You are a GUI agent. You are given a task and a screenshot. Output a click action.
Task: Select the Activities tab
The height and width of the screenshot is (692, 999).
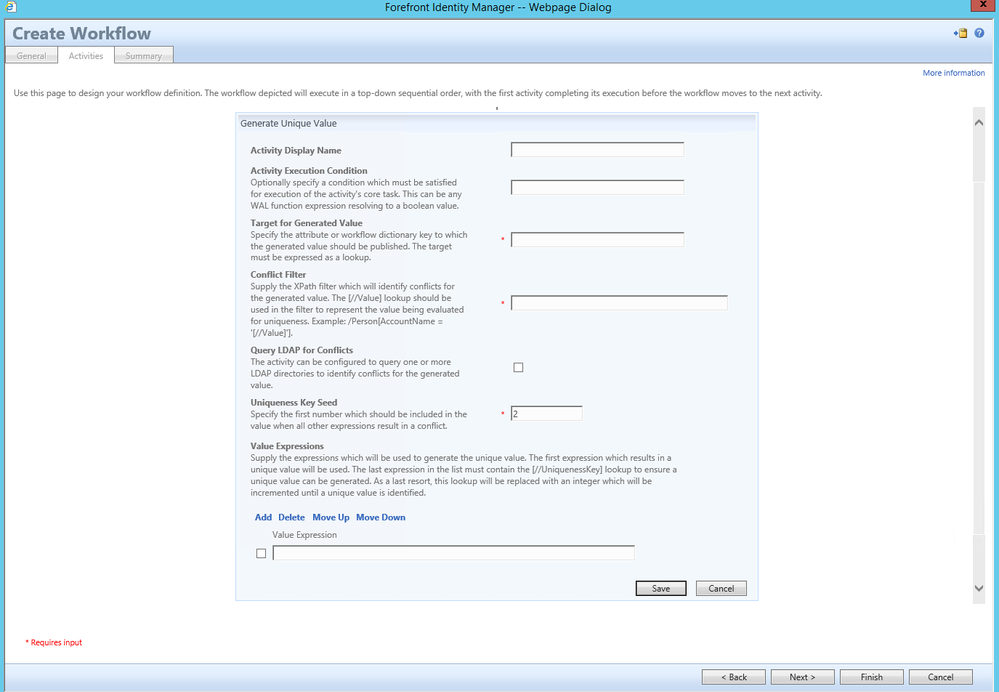point(86,55)
